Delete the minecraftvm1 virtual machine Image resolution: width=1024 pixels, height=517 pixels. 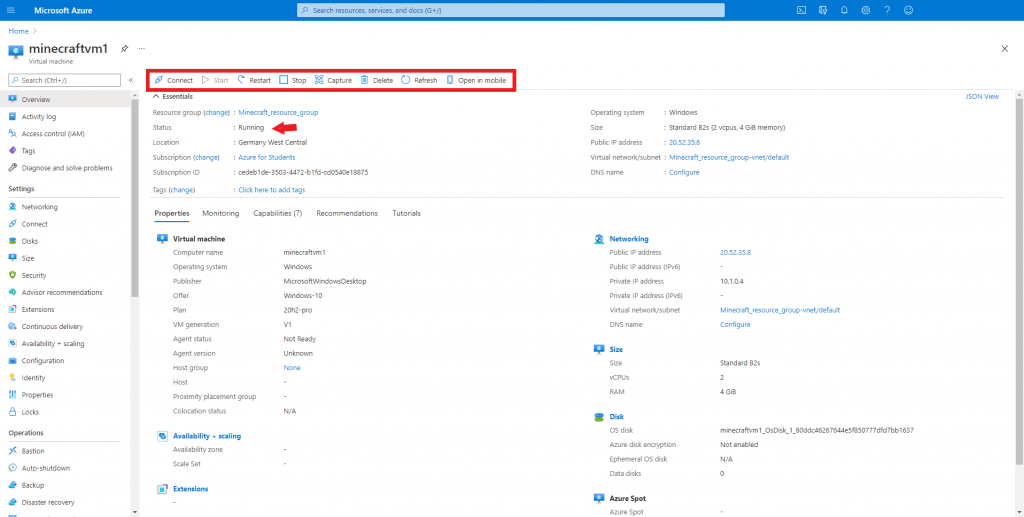tap(376, 80)
